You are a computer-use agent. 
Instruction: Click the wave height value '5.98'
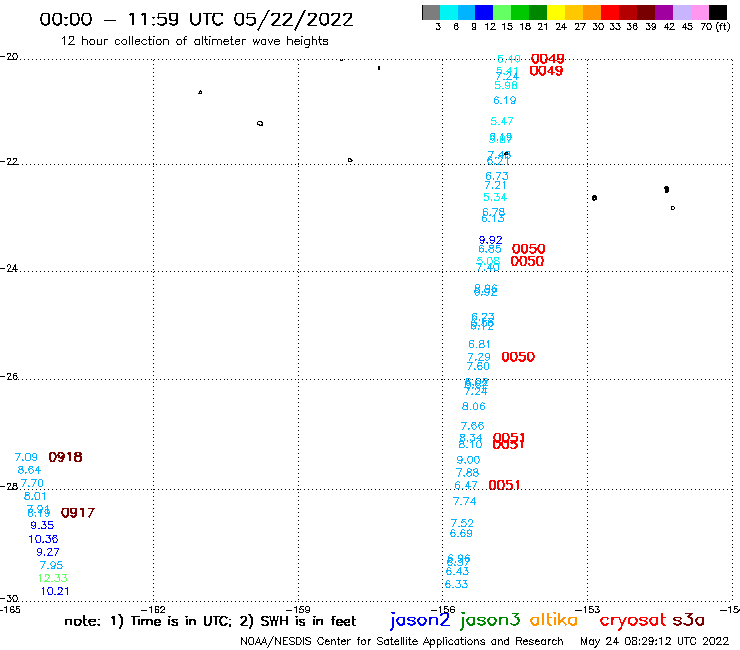(x=506, y=85)
